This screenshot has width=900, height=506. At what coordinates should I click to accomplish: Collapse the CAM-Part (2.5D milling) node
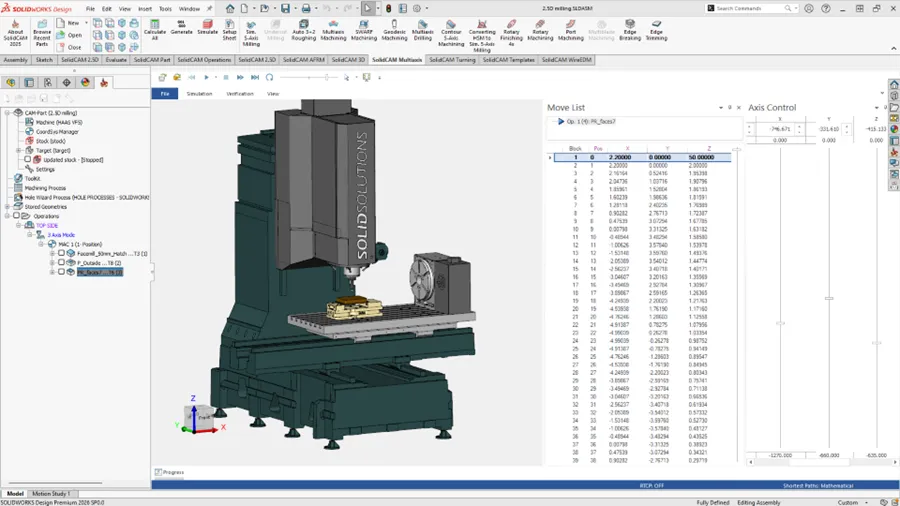pyautogui.click(x=7, y=113)
